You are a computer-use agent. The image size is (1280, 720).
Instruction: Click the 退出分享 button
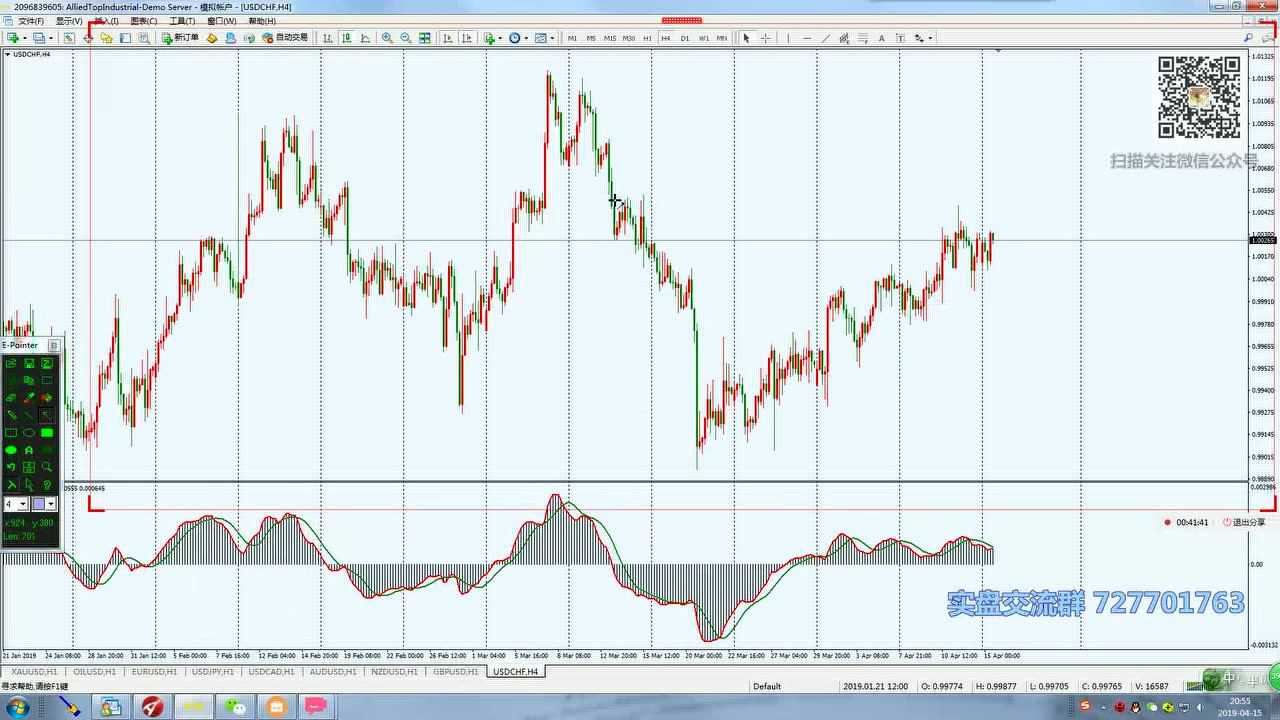tap(1243, 522)
